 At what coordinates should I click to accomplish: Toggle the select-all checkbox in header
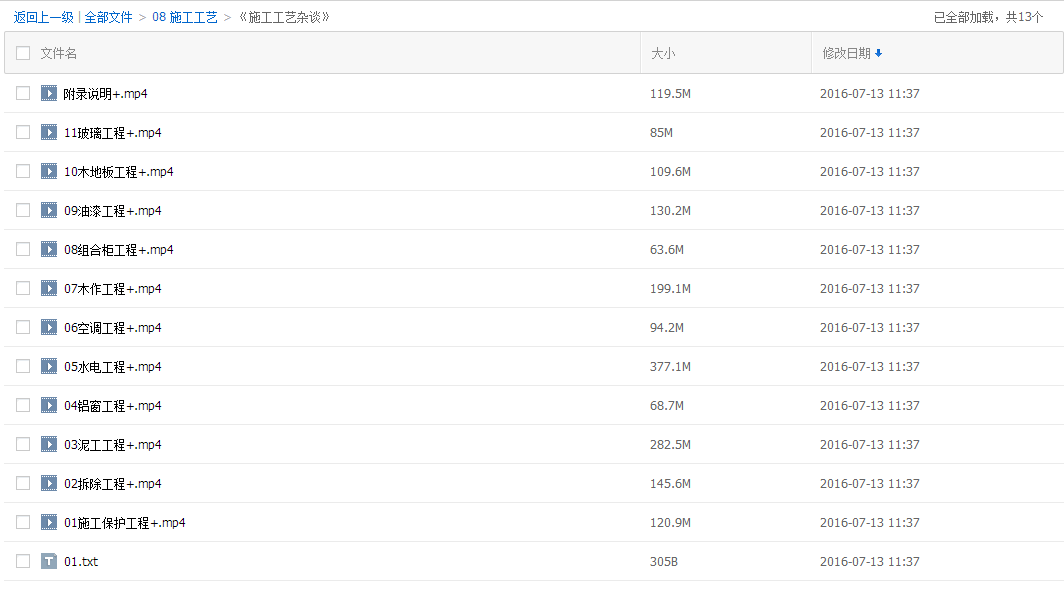(x=23, y=53)
